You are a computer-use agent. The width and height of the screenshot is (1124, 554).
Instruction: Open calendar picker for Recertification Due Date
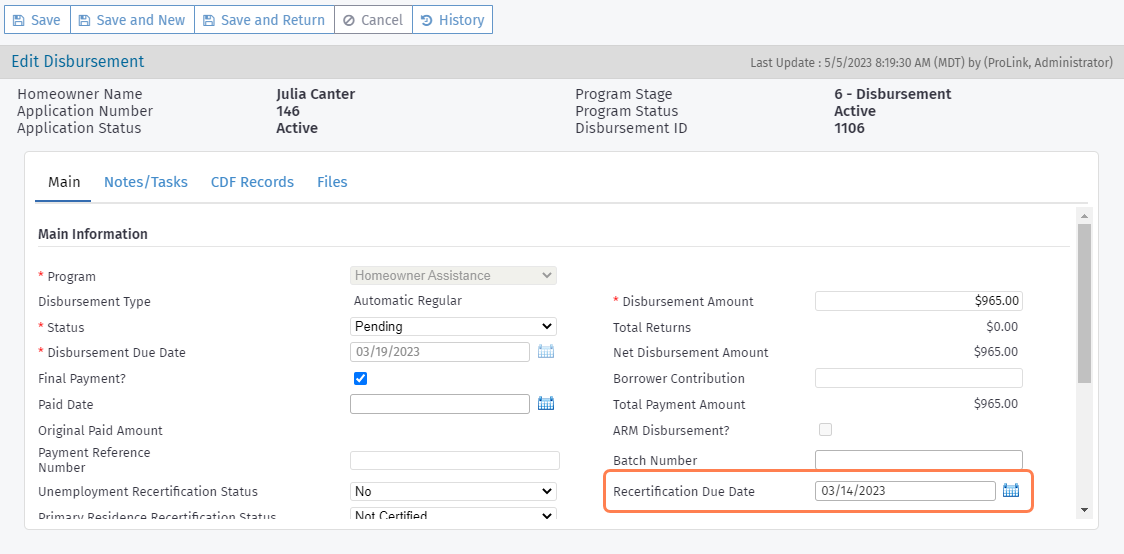click(x=1011, y=491)
